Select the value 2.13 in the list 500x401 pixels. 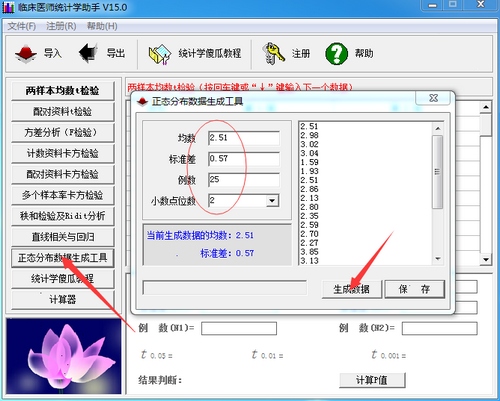click(309, 198)
